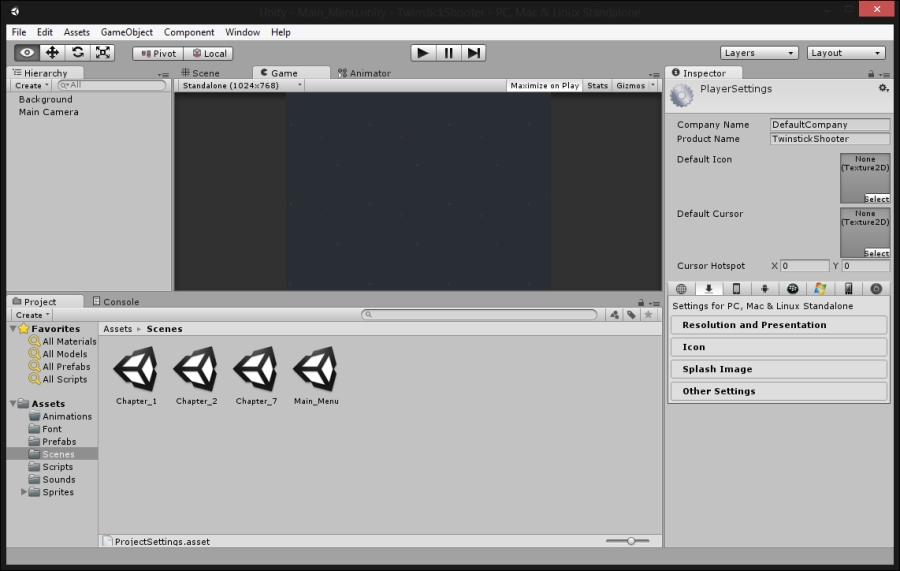
Task: Expand the Icon settings section
Action: 779,347
